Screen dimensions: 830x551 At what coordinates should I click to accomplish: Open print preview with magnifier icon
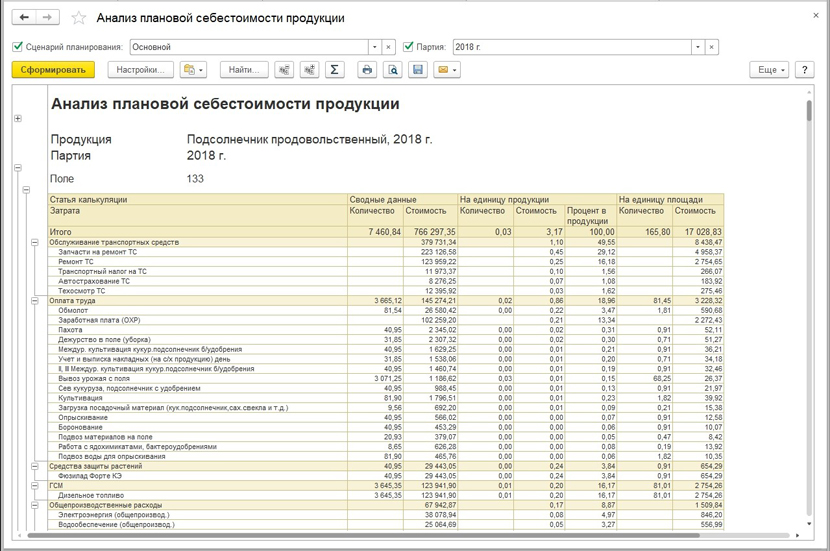coord(393,70)
